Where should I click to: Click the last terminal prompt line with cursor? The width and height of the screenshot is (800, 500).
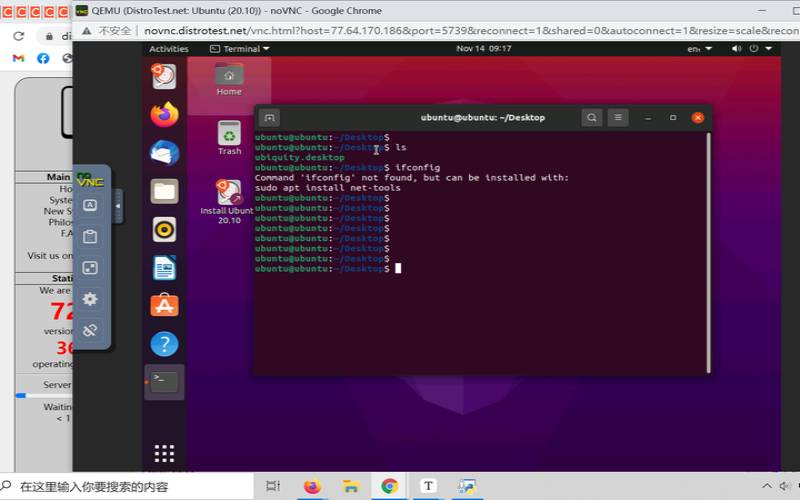[328, 268]
